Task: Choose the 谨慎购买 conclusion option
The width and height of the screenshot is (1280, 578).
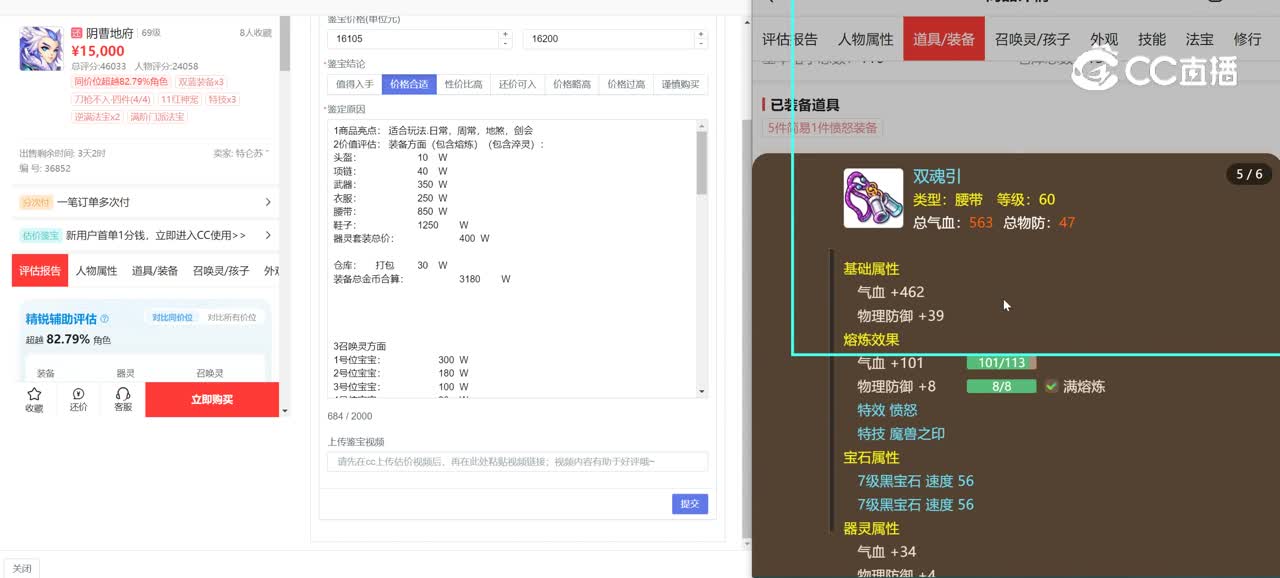Action: (681, 85)
